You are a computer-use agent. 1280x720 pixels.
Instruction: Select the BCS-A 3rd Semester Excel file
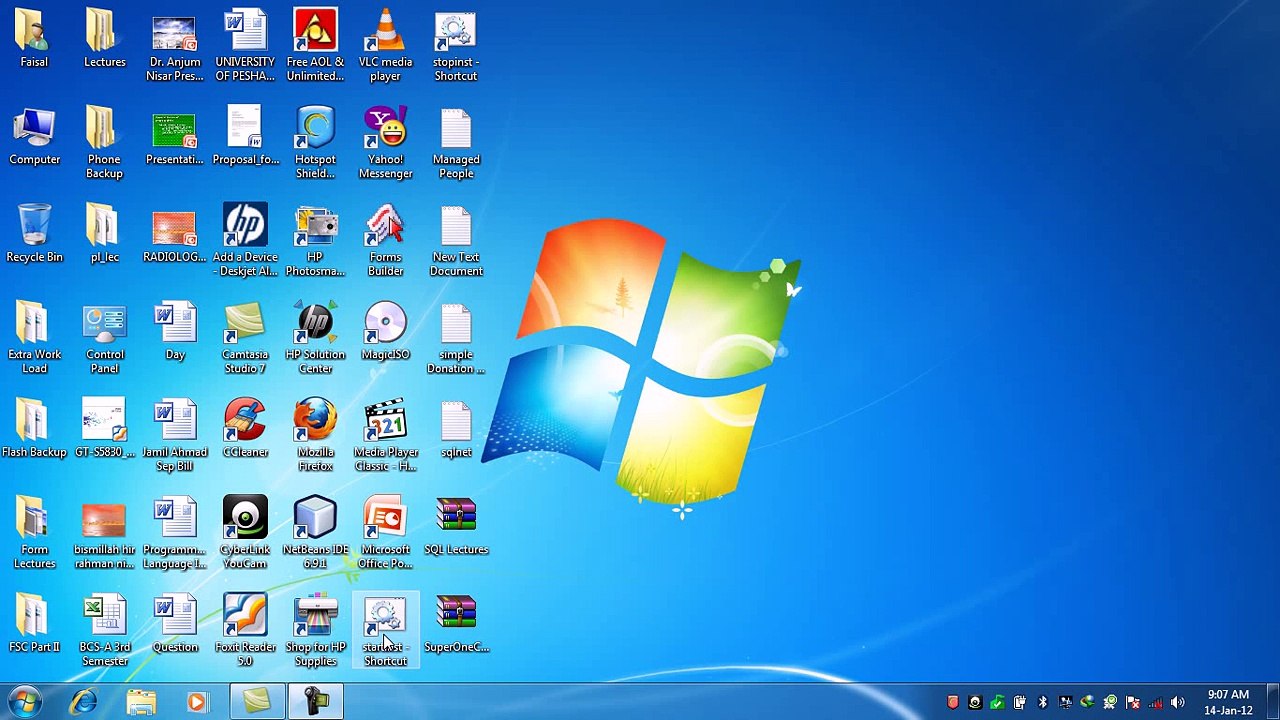coord(105,631)
